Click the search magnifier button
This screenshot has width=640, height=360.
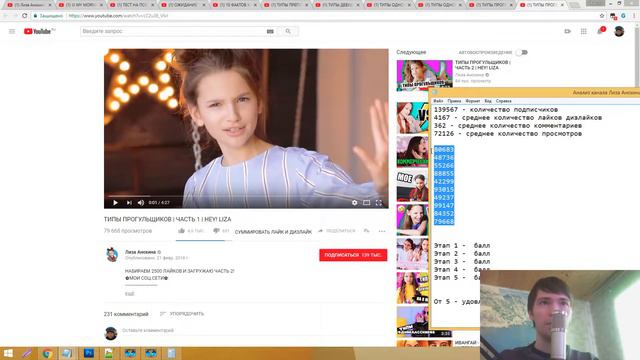288,31
